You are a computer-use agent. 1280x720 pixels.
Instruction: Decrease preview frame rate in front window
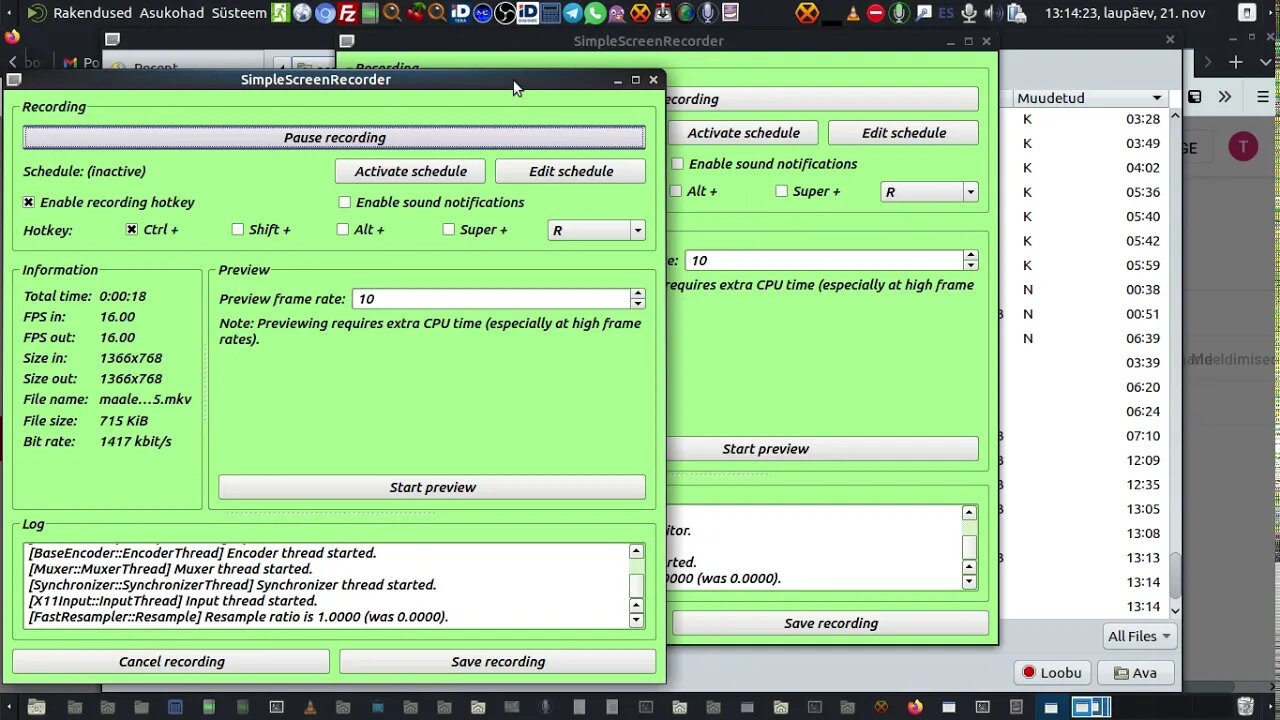[638, 303]
